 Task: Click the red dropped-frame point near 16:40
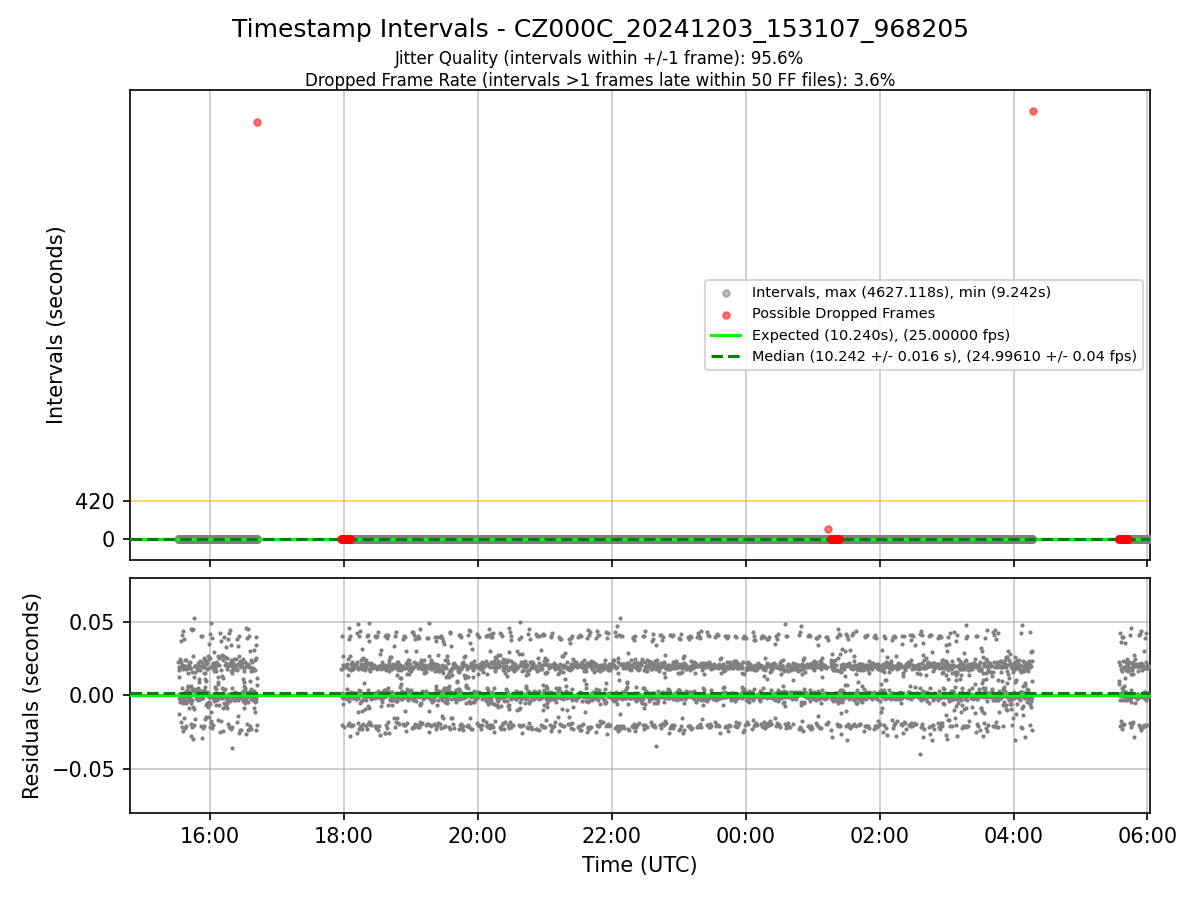point(257,122)
